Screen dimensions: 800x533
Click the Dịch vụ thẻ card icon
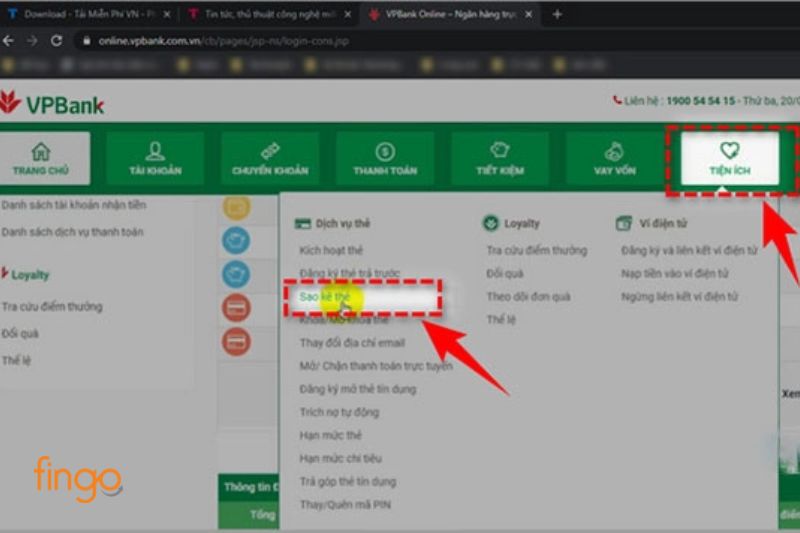click(303, 223)
